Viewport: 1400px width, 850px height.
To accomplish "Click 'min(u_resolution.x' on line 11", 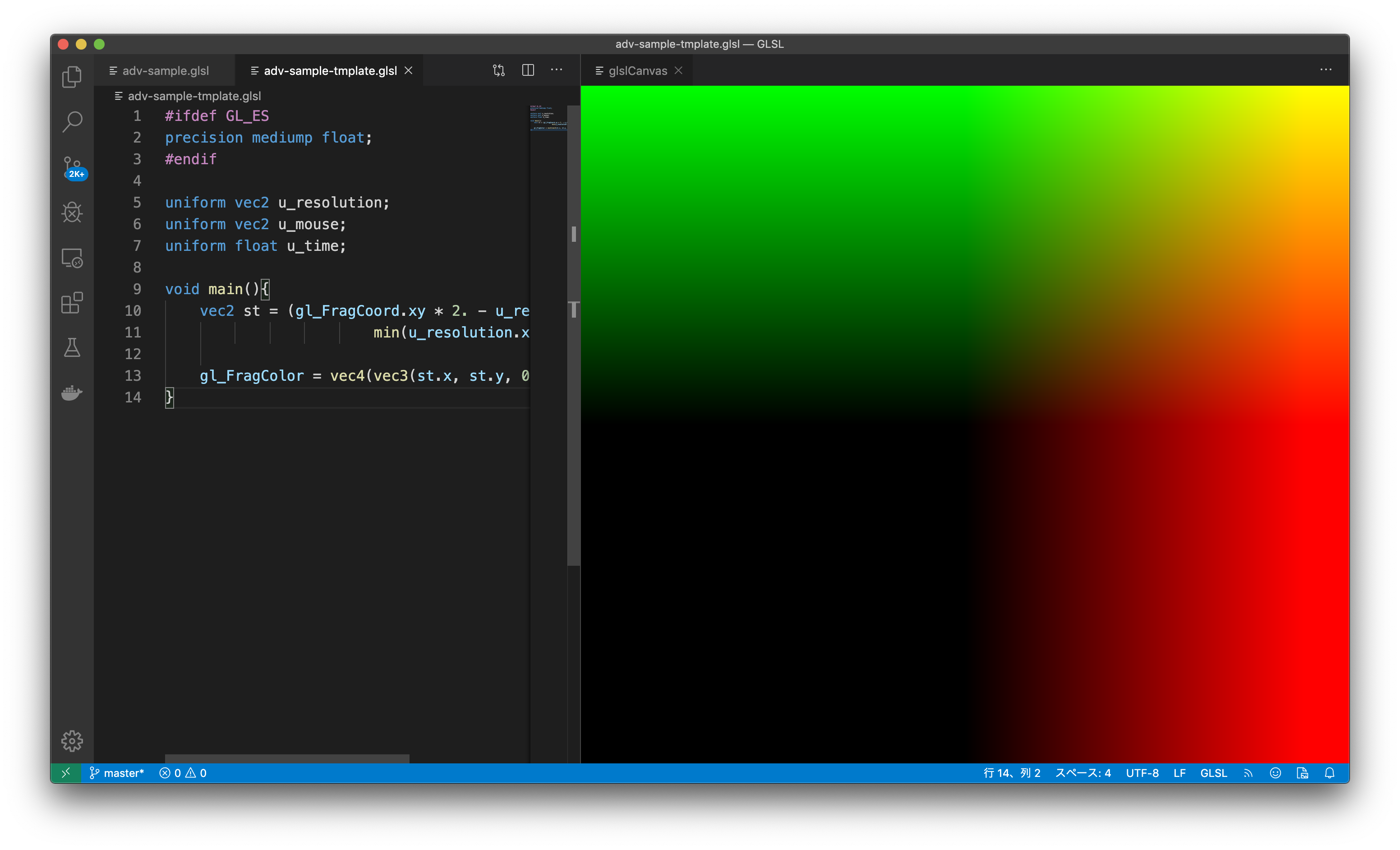I will pos(451,333).
